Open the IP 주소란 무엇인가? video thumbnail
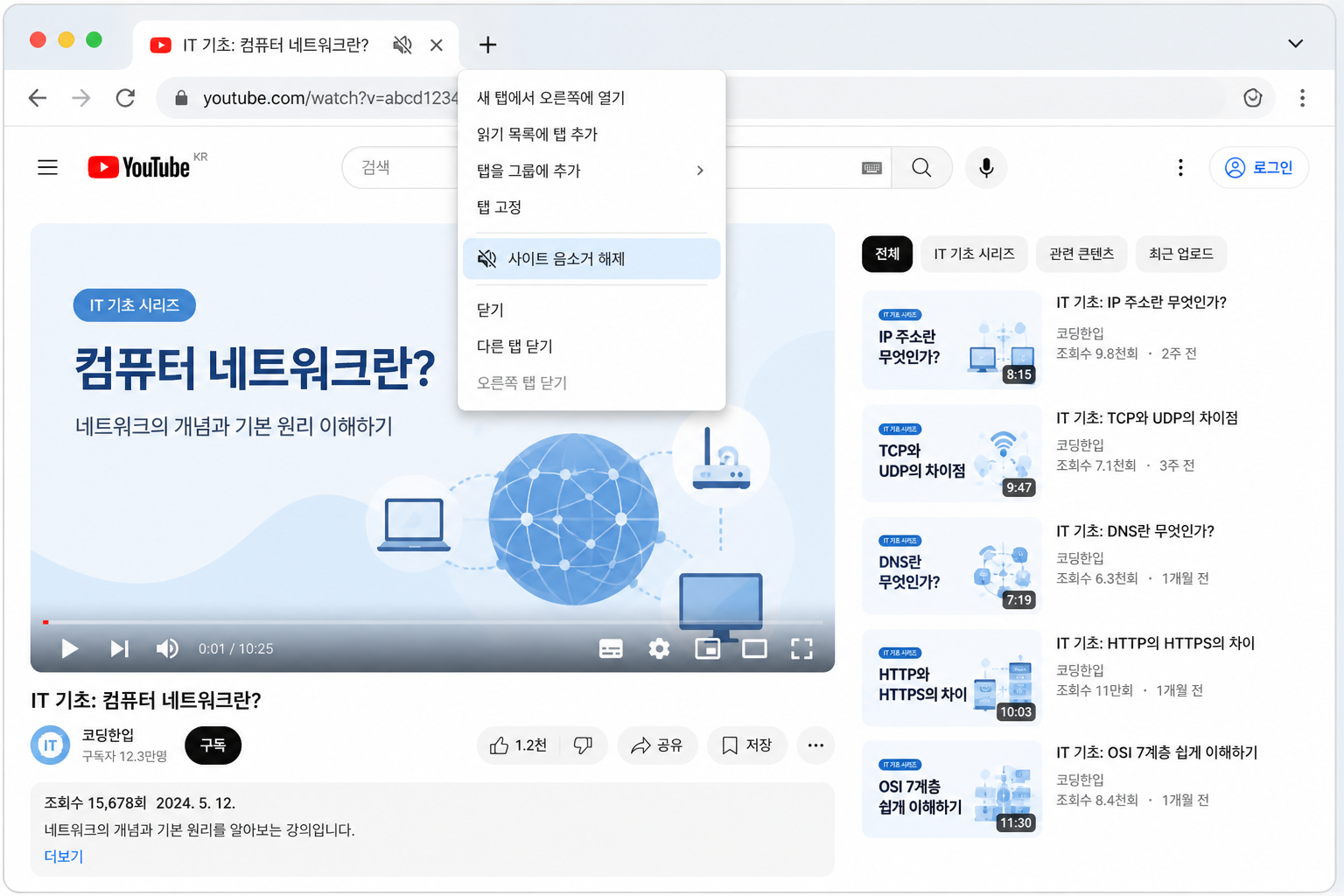 tap(951, 340)
